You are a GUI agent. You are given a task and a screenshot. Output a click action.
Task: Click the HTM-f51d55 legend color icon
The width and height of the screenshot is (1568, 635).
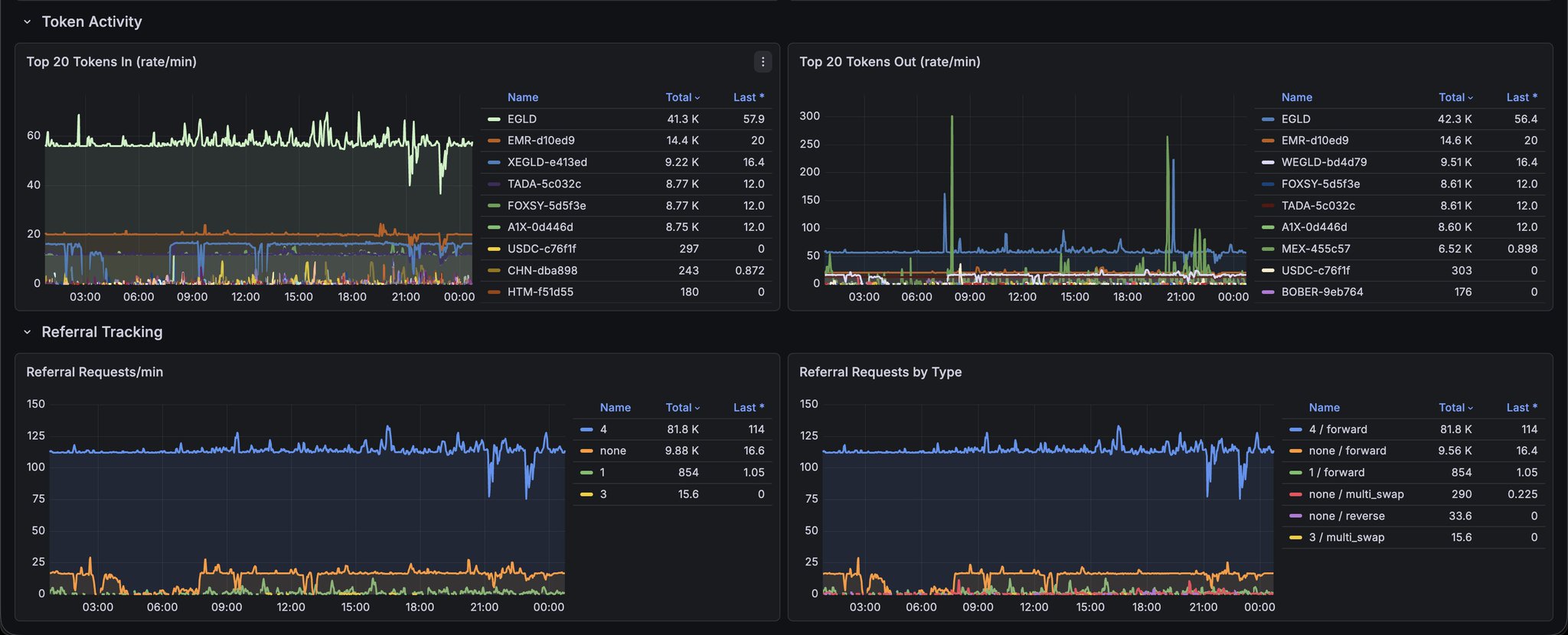(x=494, y=292)
